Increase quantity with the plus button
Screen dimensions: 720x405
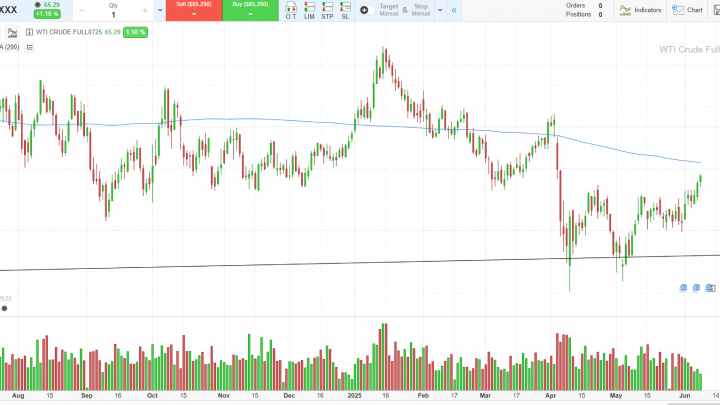pos(144,11)
